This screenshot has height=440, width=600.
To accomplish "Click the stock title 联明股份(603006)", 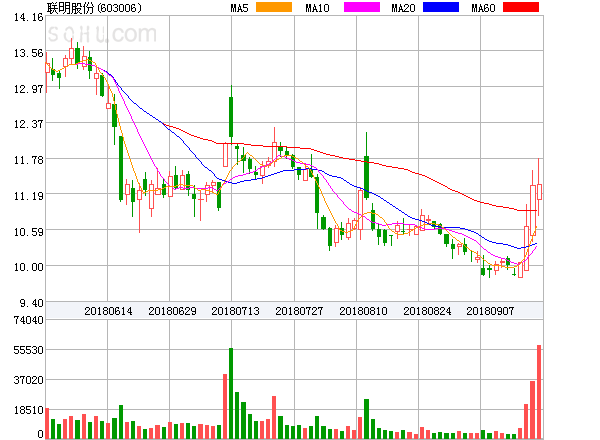I will 94,8.
